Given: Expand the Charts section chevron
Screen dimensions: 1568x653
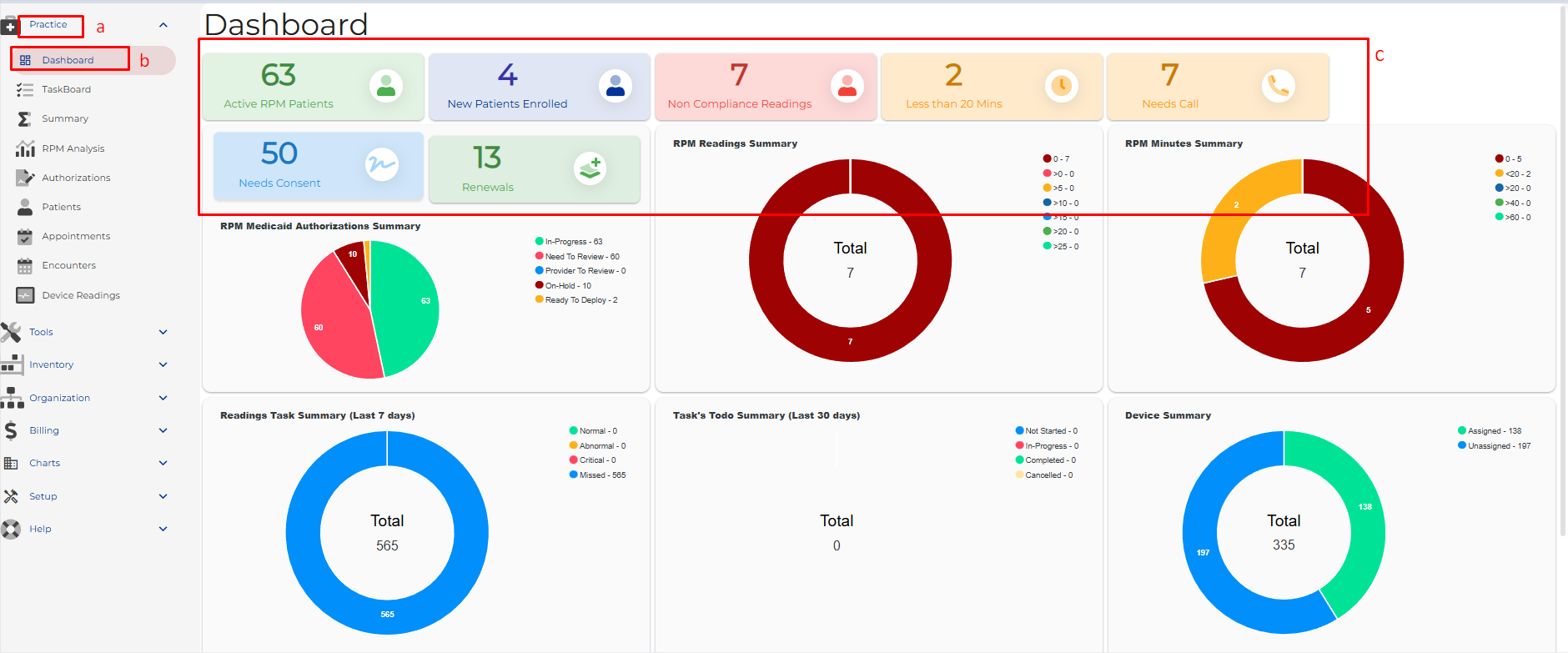Looking at the screenshot, I should pyautogui.click(x=163, y=463).
